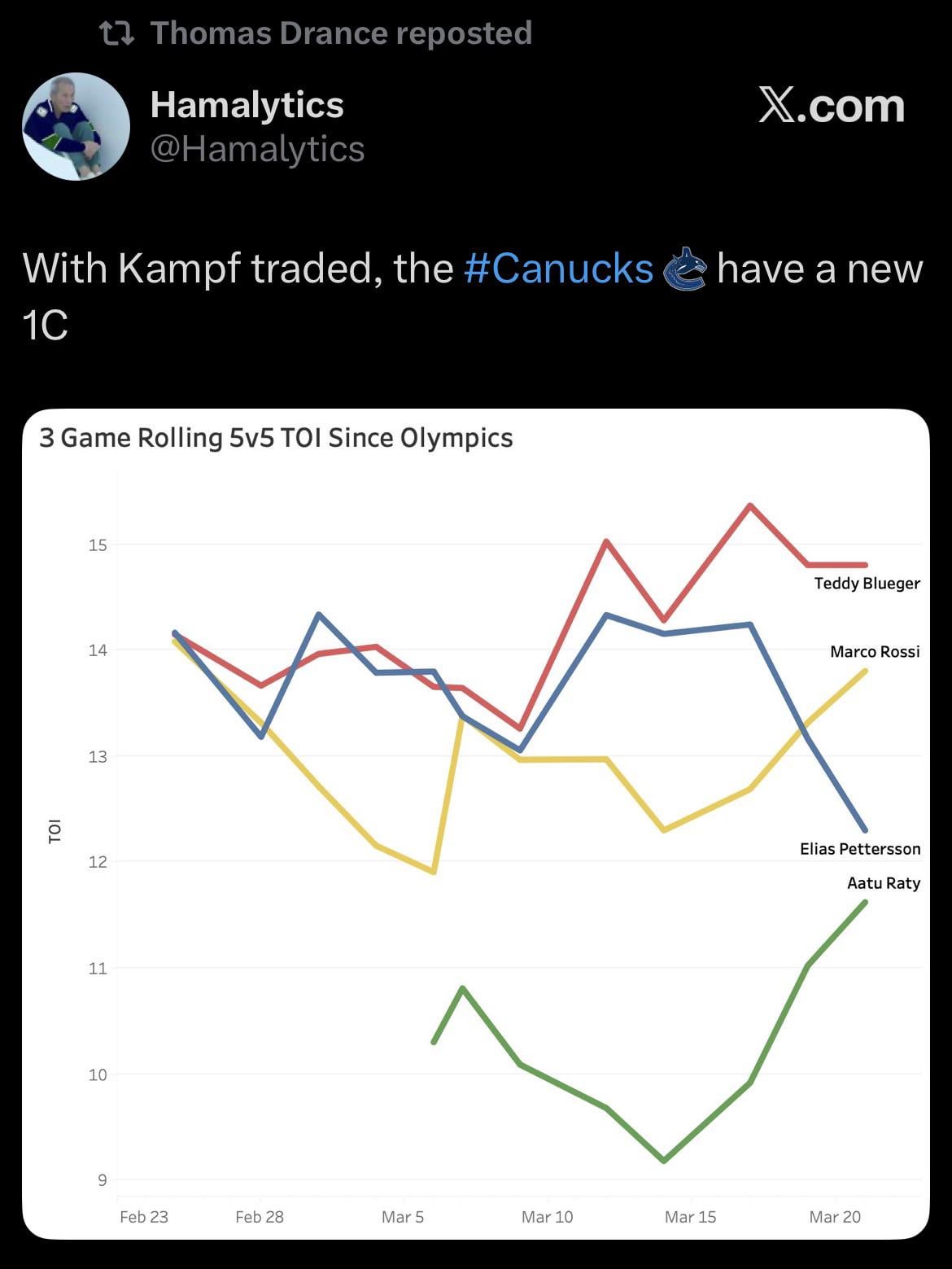Tap the Canucks logo emoji
Viewport: 952px width, 1269px height.
pyautogui.click(x=685, y=269)
